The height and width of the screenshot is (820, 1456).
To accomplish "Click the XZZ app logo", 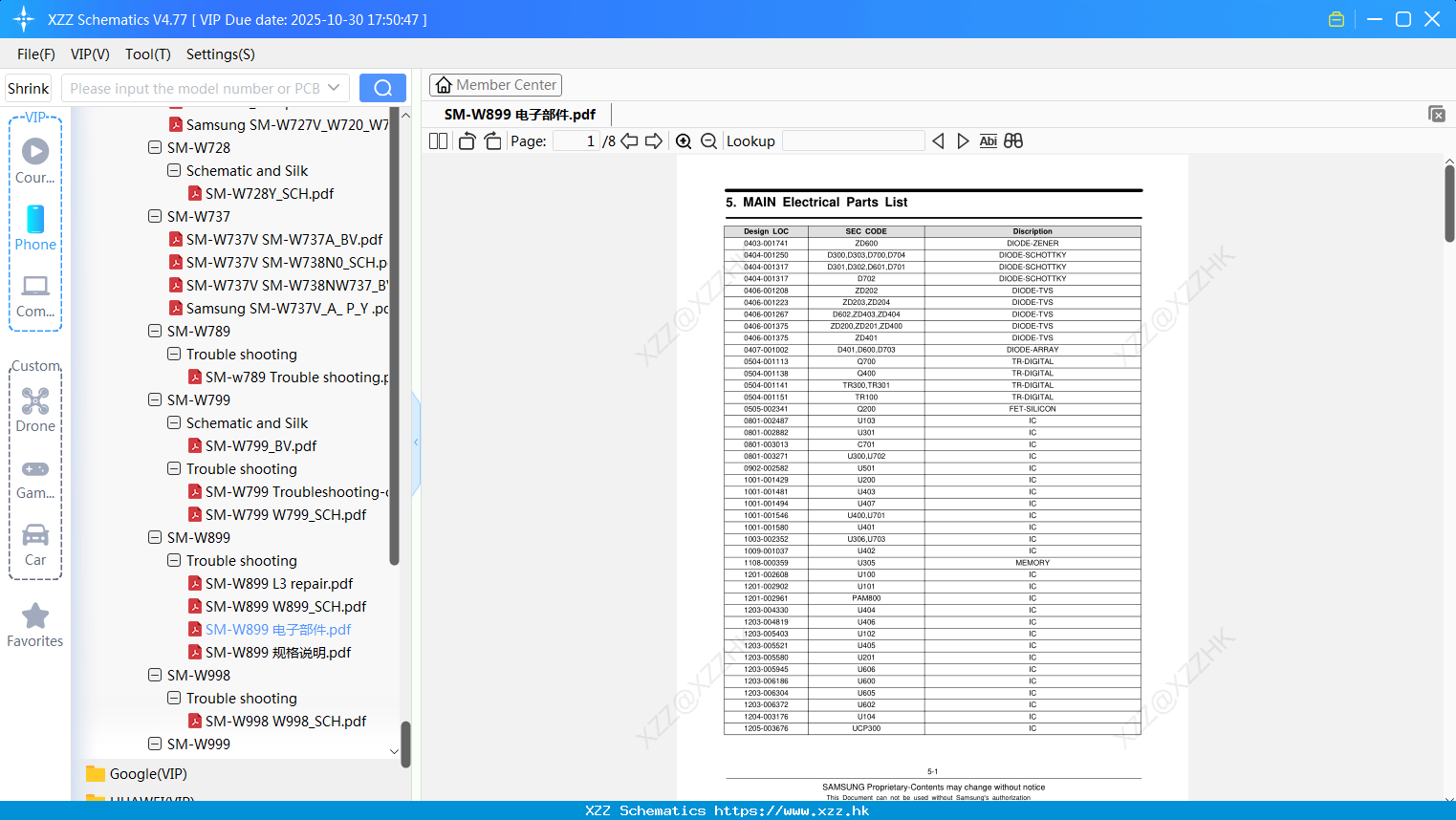I will 23,19.
